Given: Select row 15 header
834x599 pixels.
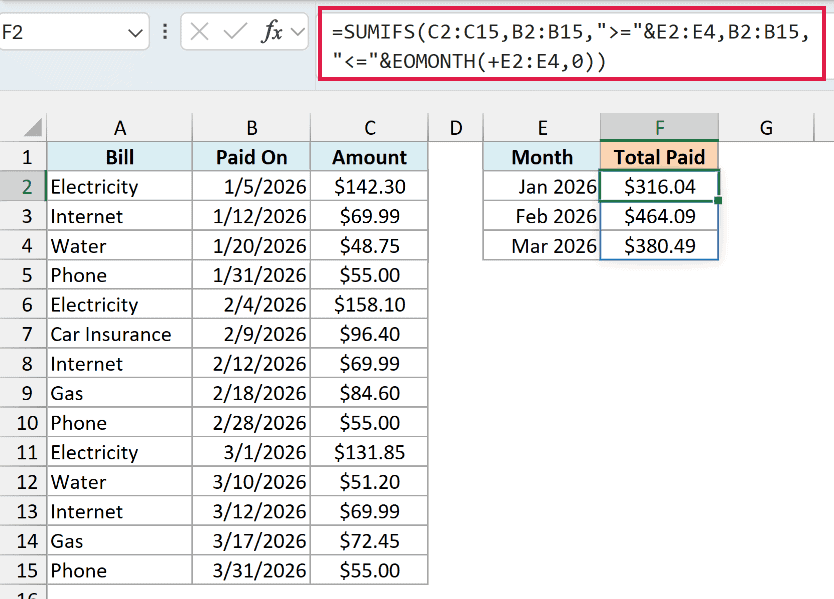Looking at the screenshot, I should 23,570.
